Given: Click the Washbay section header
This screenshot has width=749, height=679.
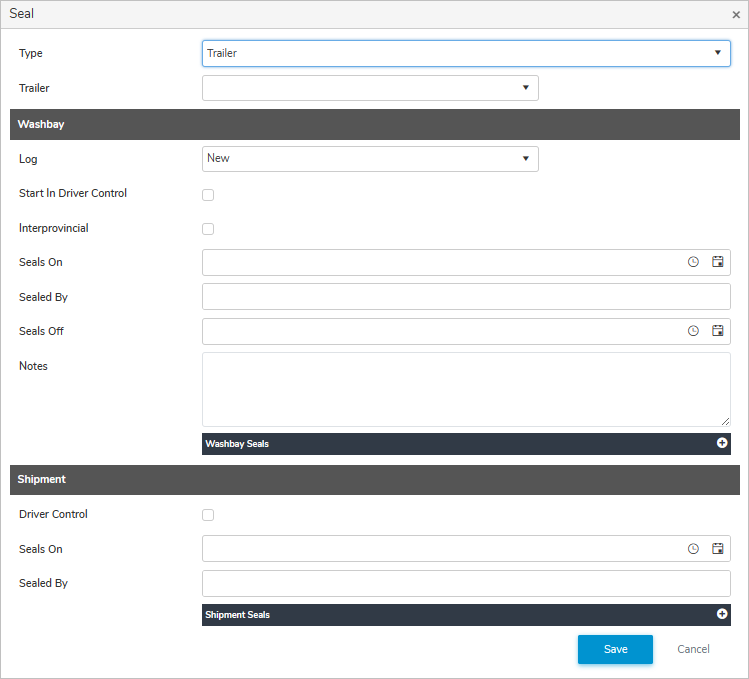Looking at the screenshot, I should click(374, 124).
